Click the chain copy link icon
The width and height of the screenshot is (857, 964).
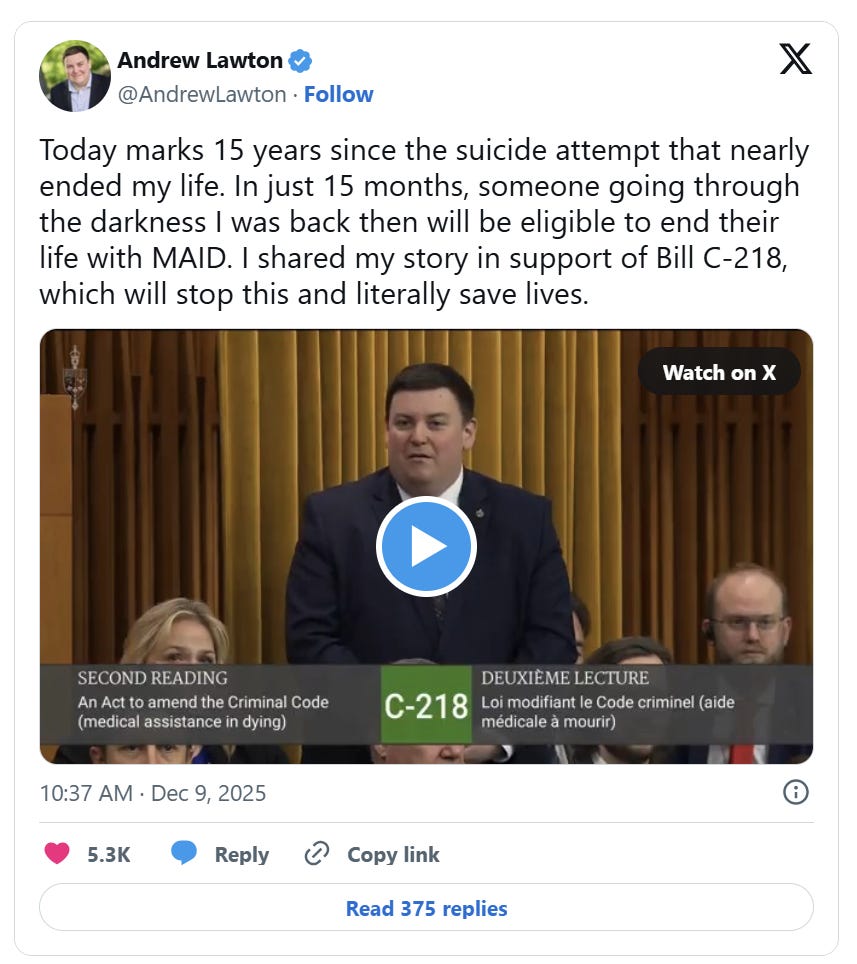click(x=317, y=854)
